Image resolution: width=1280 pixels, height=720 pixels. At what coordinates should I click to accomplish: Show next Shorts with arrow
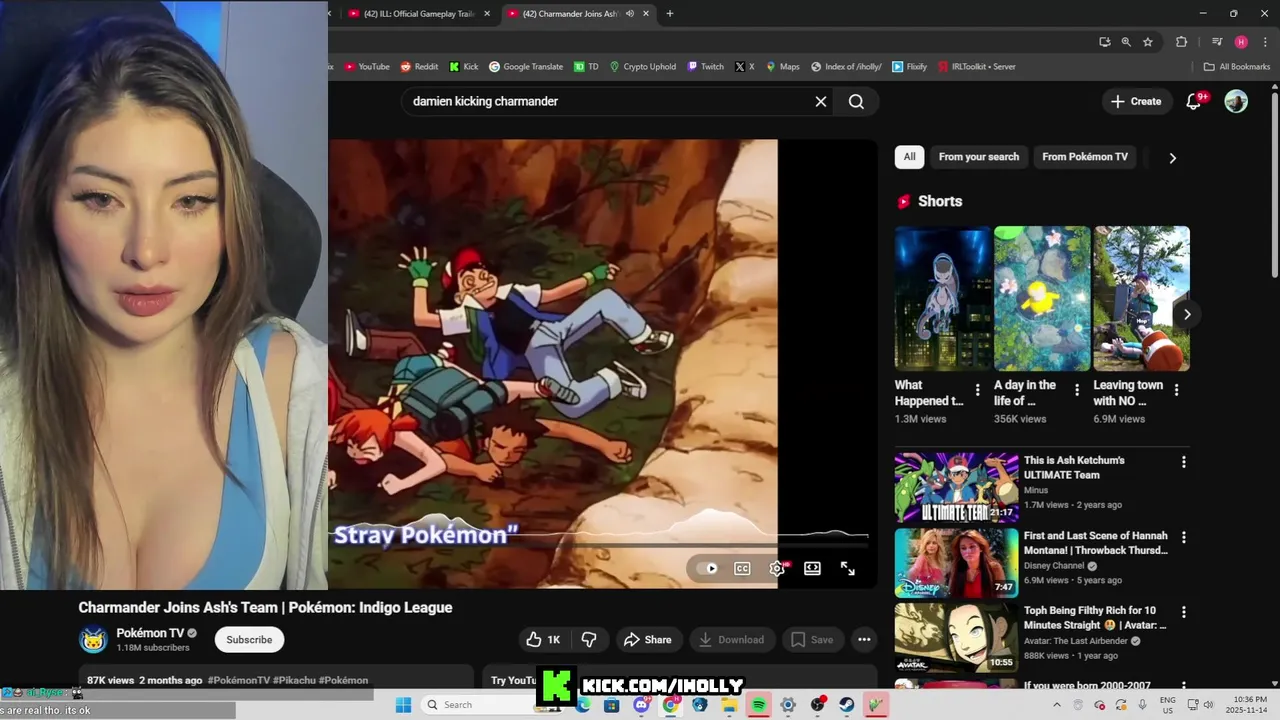tap(1187, 314)
